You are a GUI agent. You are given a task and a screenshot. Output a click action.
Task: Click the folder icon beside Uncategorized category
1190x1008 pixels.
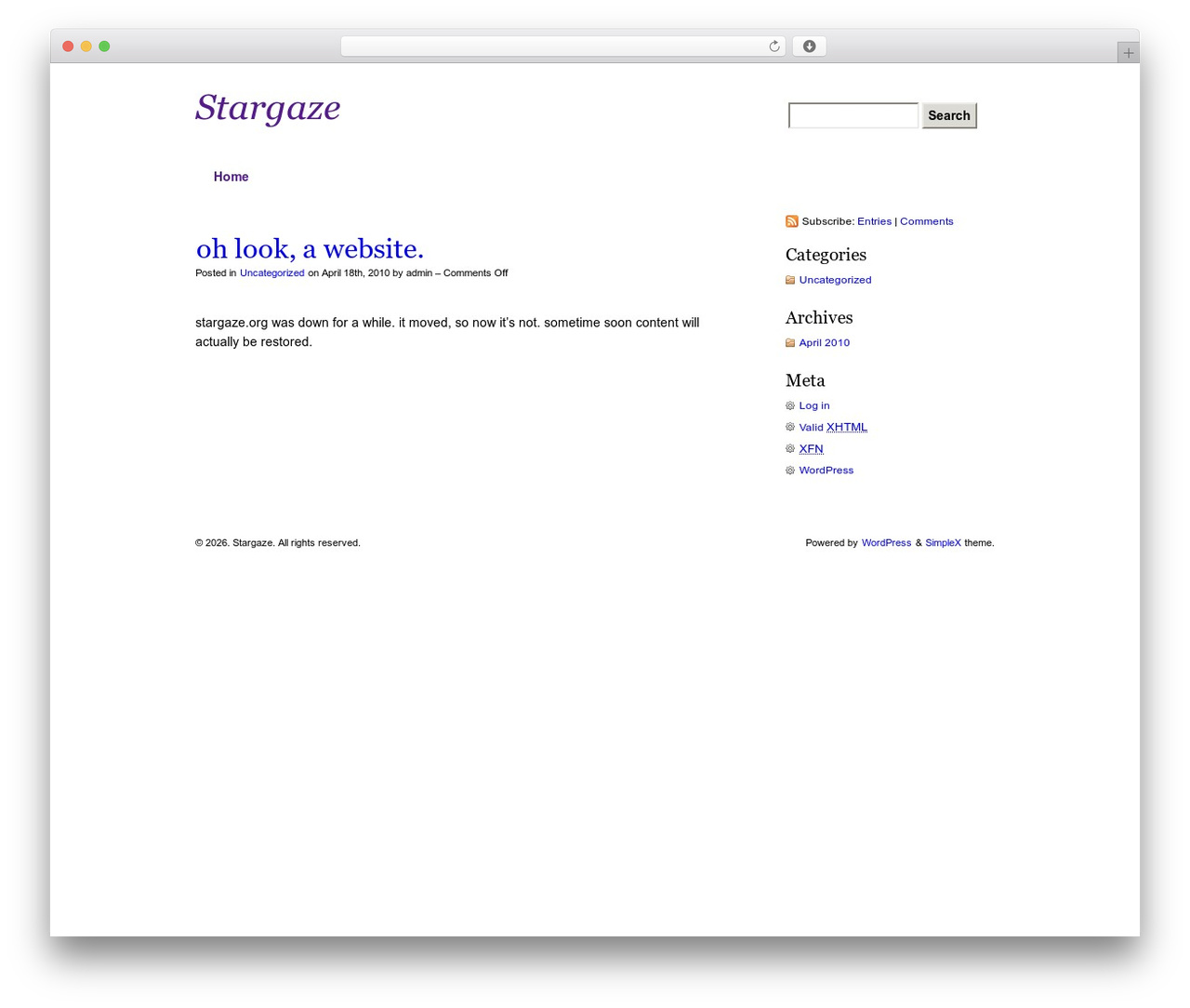click(790, 280)
